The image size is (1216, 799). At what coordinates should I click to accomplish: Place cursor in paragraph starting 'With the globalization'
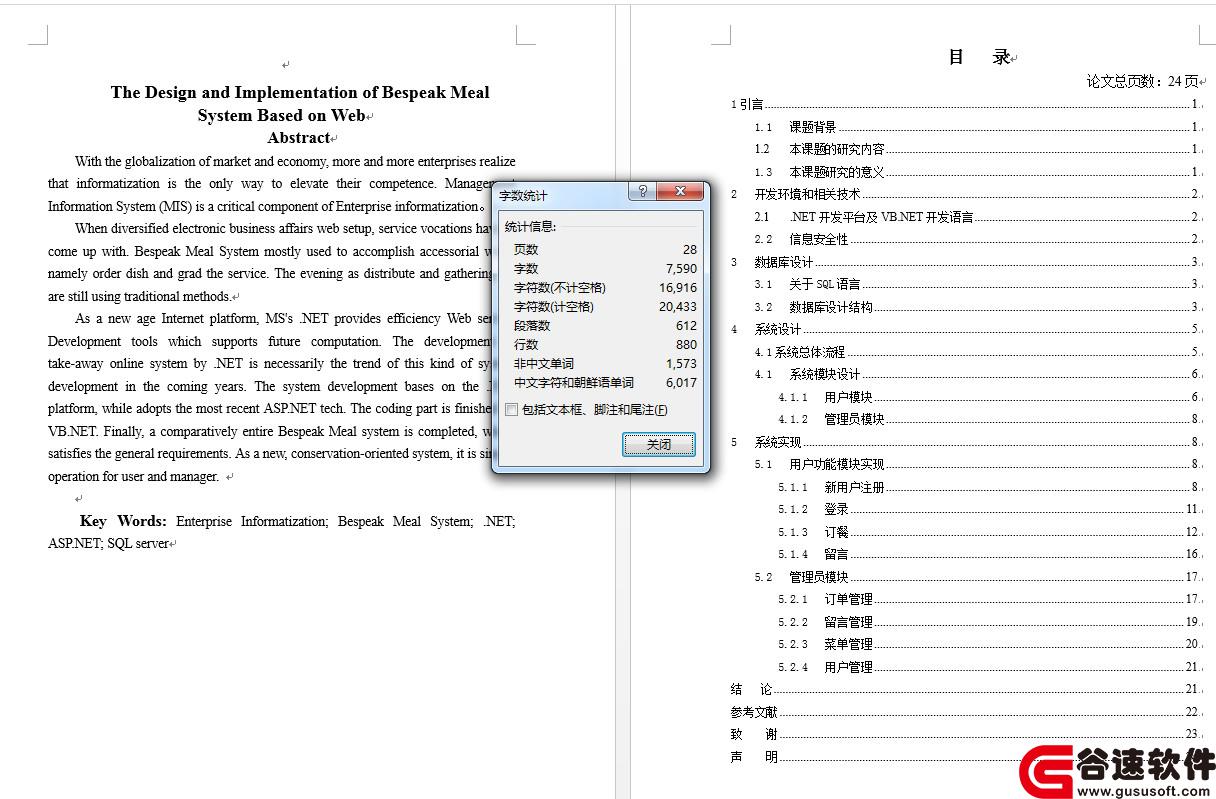coord(282,184)
